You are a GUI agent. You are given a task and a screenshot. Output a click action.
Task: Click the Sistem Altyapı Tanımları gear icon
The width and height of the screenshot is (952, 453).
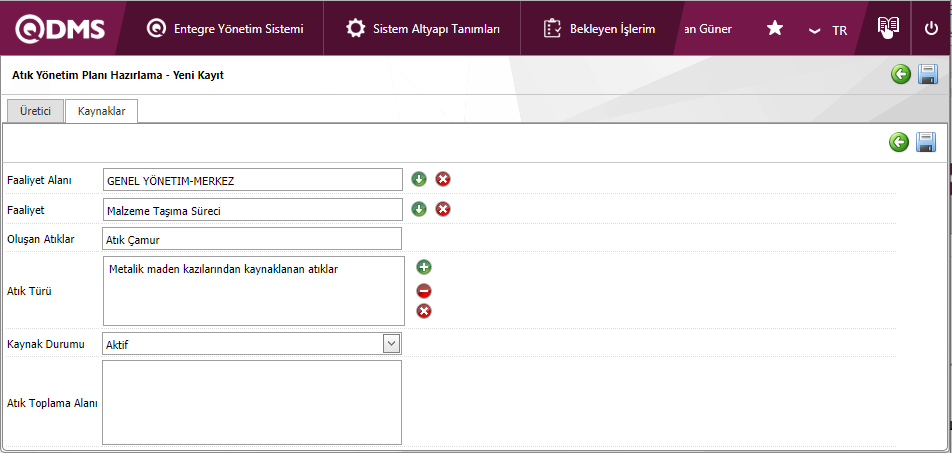click(355, 29)
